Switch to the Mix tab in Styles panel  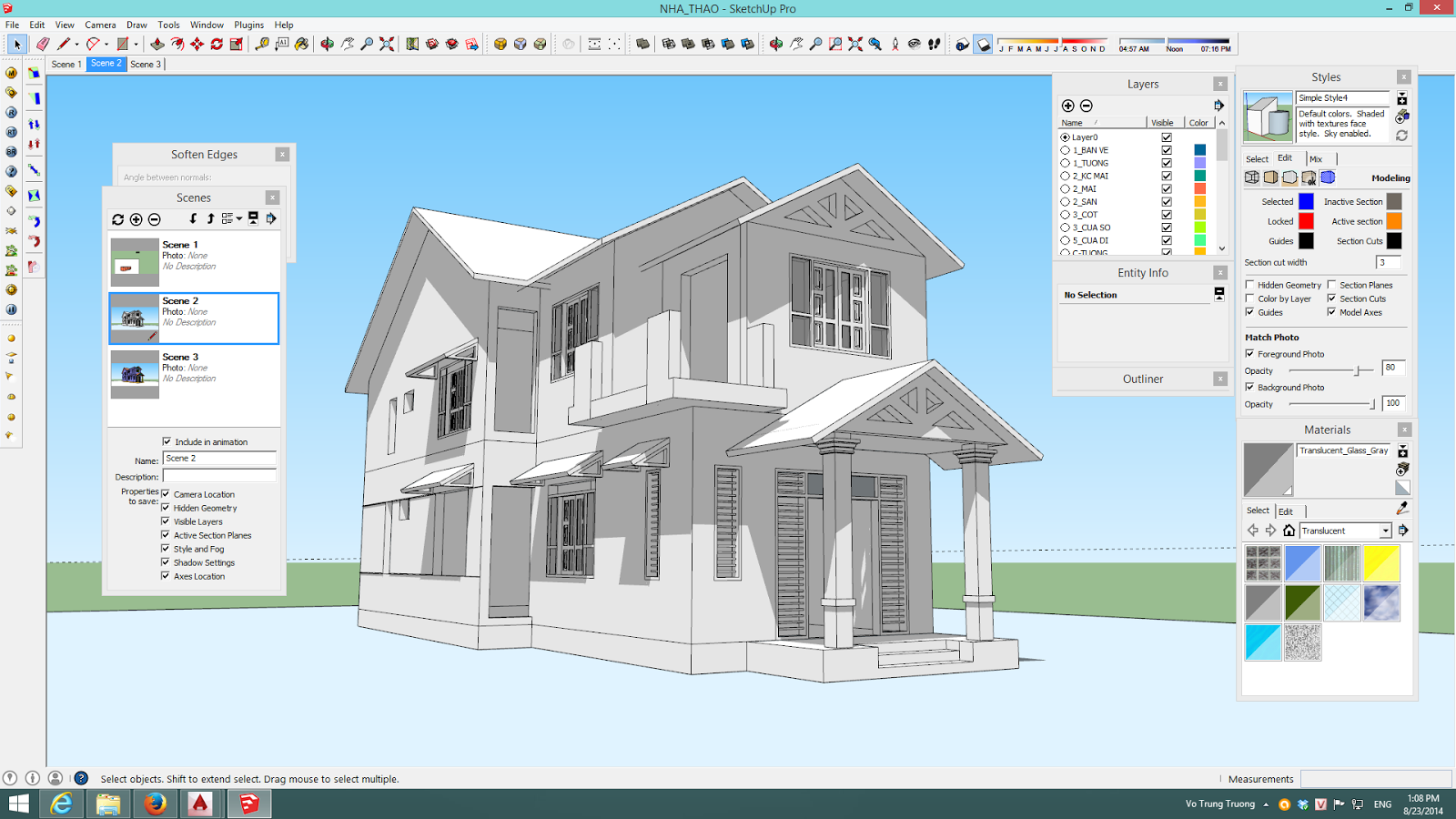point(1317,158)
